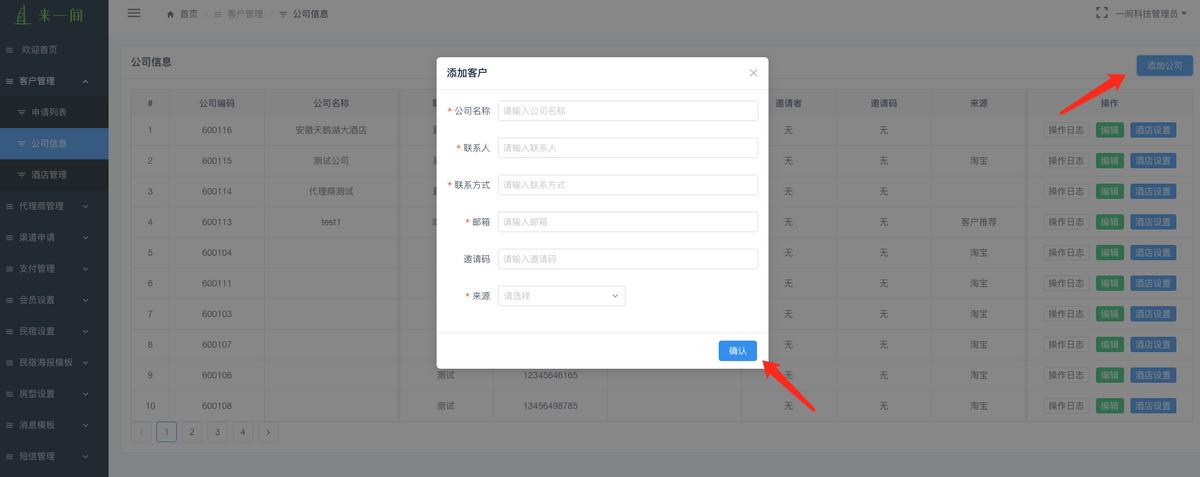Click the next page arrow
The image size is (1200, 477).
tap(268, 432)
